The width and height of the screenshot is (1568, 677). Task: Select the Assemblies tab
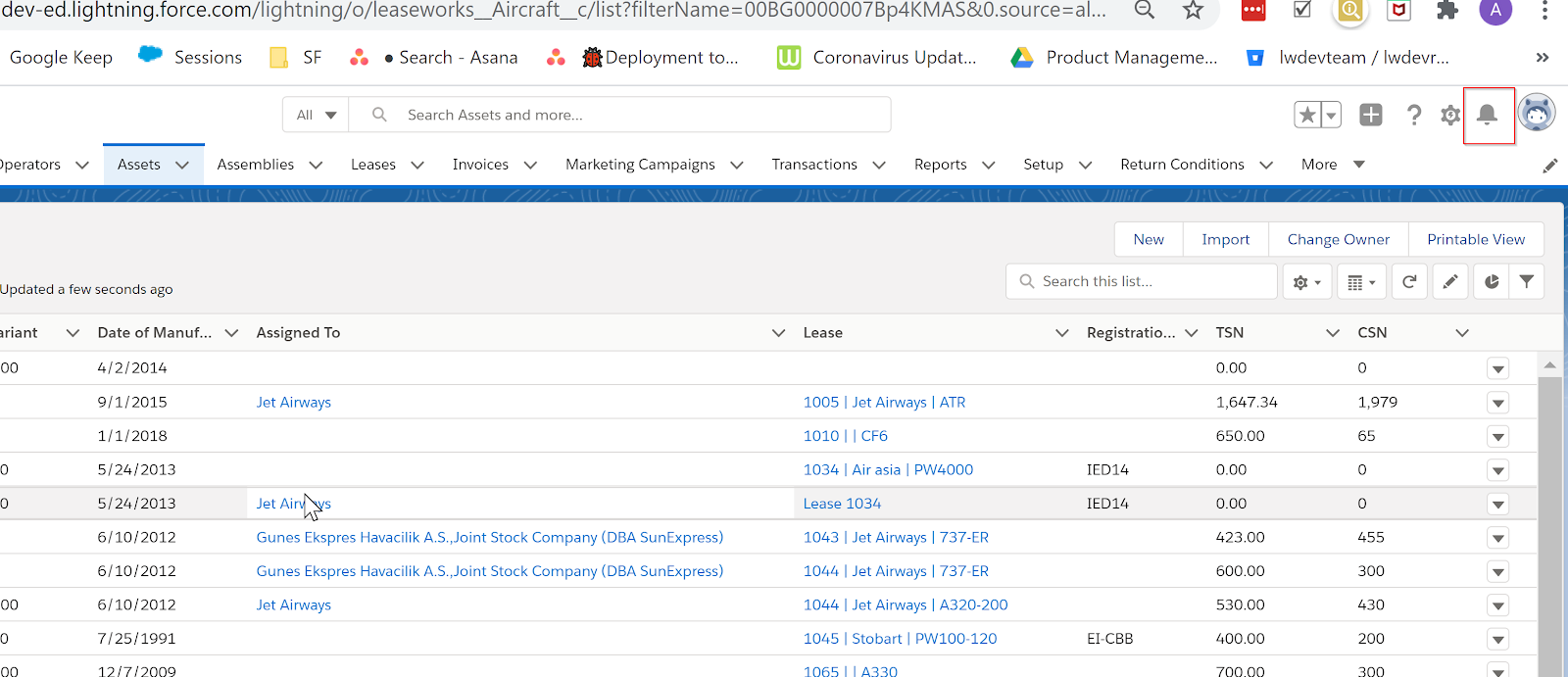click(x=256, y=165)
